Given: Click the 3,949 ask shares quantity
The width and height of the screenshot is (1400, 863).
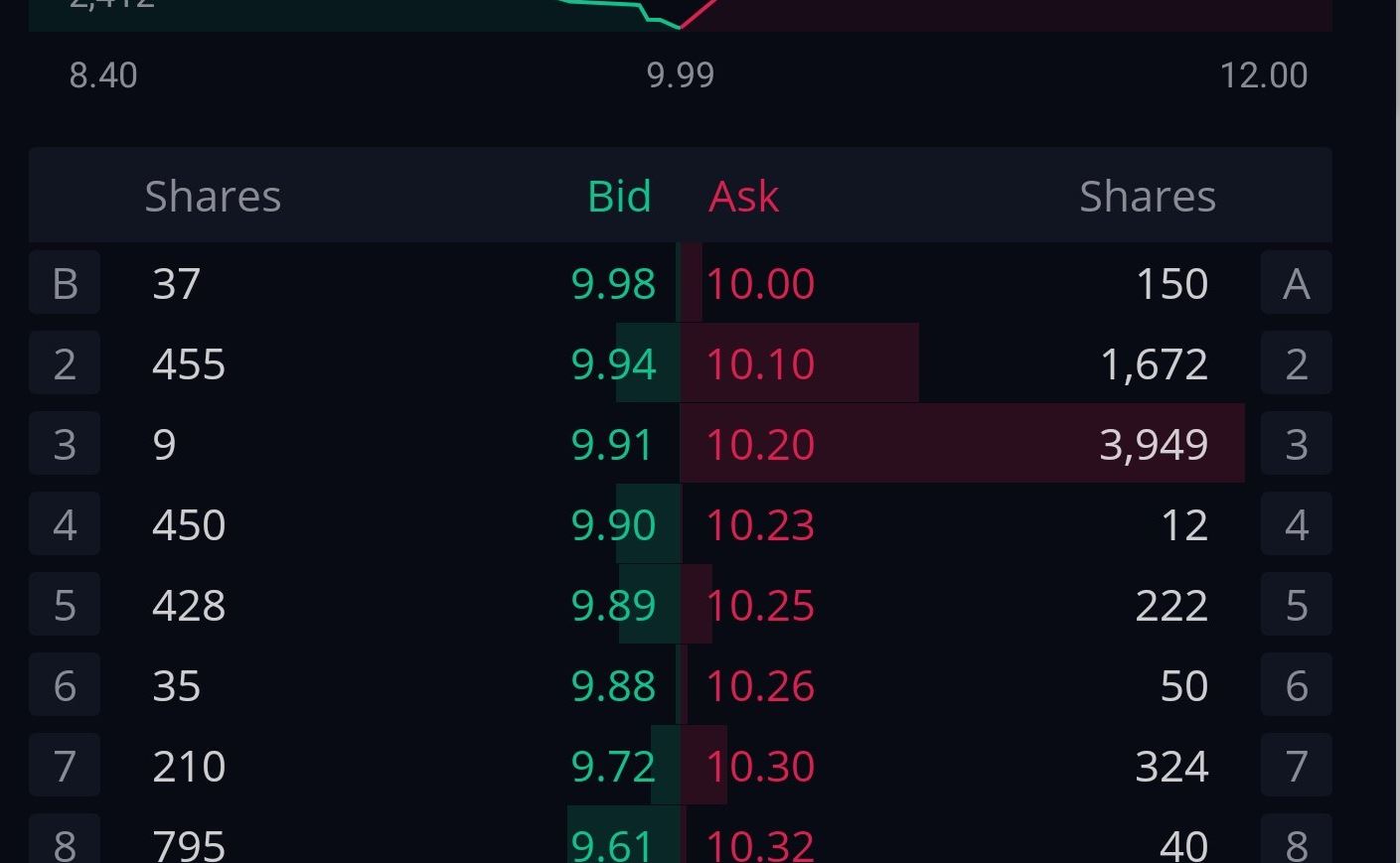Looking at the screenshot, I should 1154,445.
